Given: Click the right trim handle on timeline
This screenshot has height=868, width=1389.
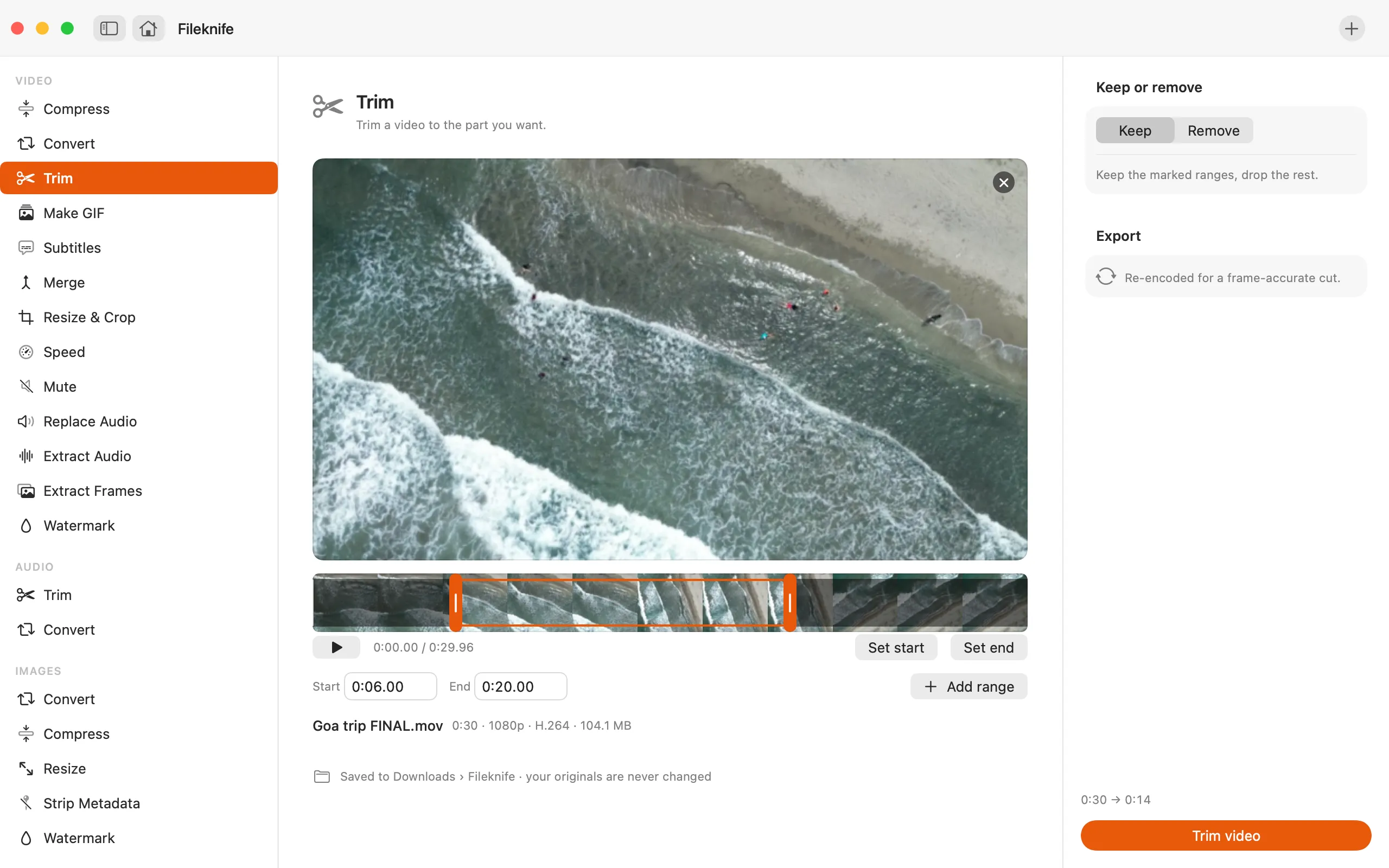Looking at the screenshot, I should coord(790,602).
